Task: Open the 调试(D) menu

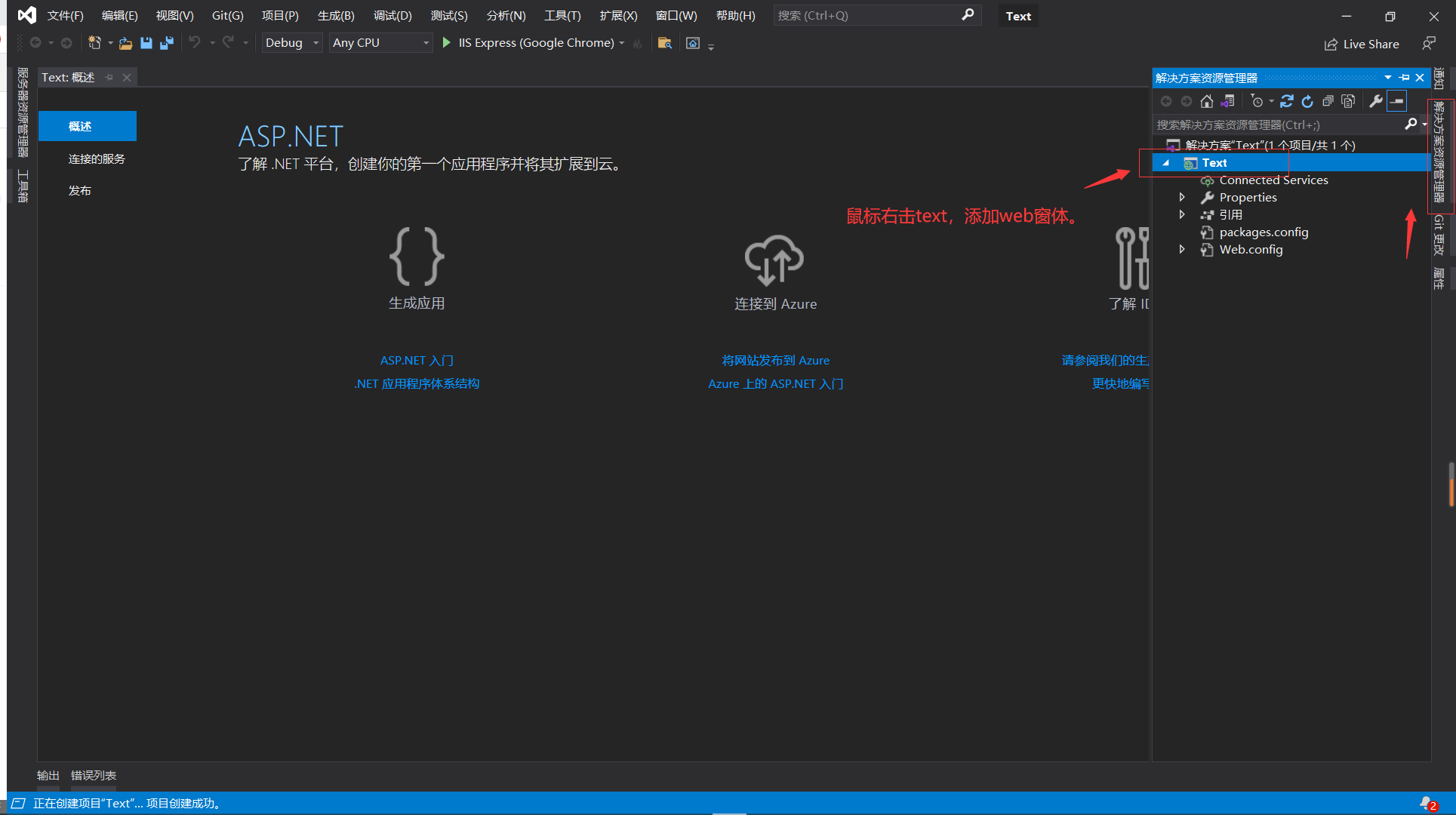Action: (392, 16)
